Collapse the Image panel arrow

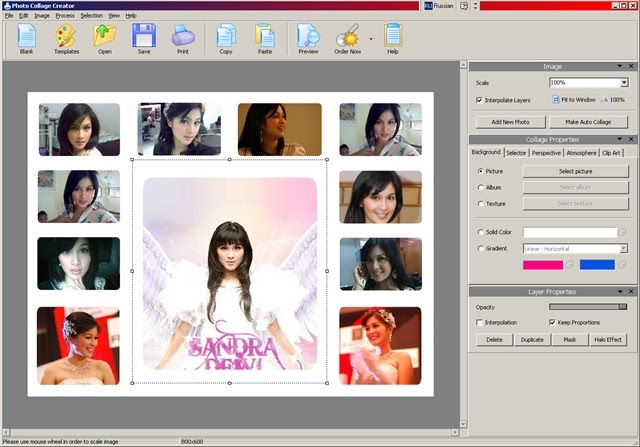pos(620,66)
